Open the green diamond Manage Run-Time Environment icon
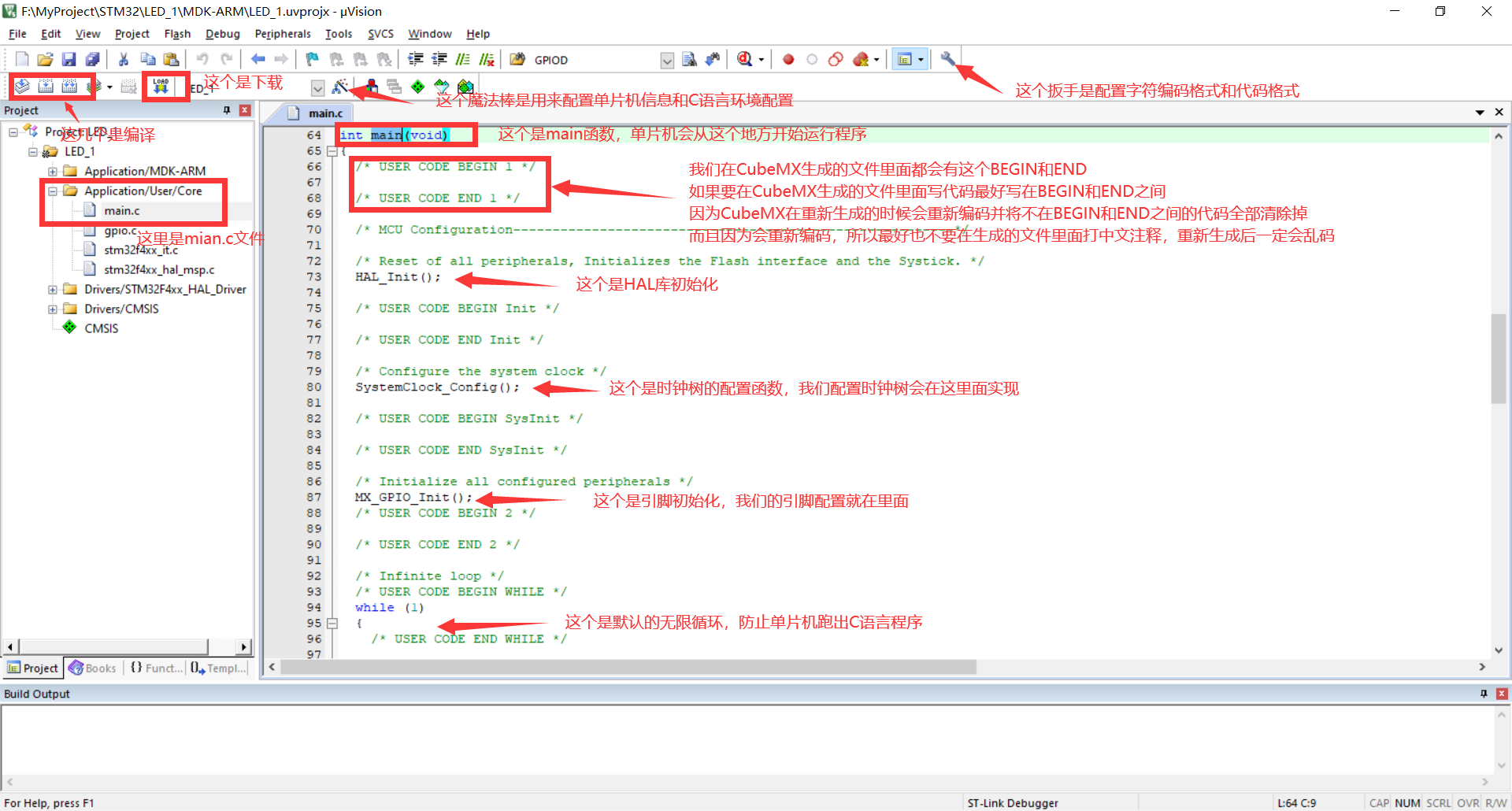 (x=418, y=87)
